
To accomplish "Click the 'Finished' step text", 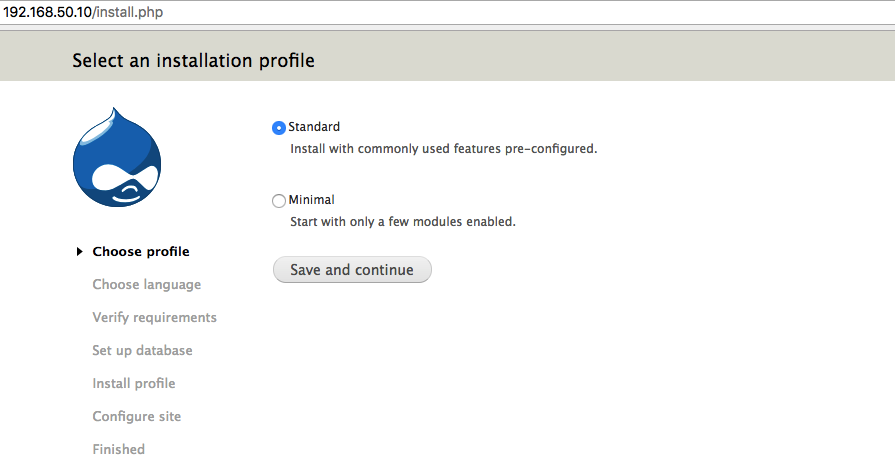I will click(x=119, y=449).
